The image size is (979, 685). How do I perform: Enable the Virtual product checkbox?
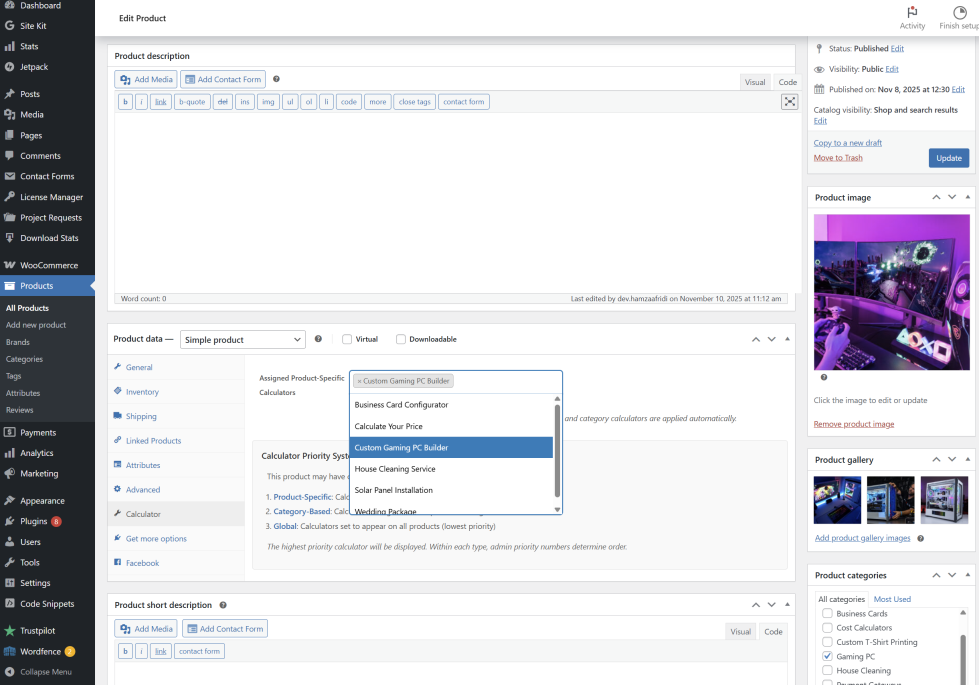(347, 339)
